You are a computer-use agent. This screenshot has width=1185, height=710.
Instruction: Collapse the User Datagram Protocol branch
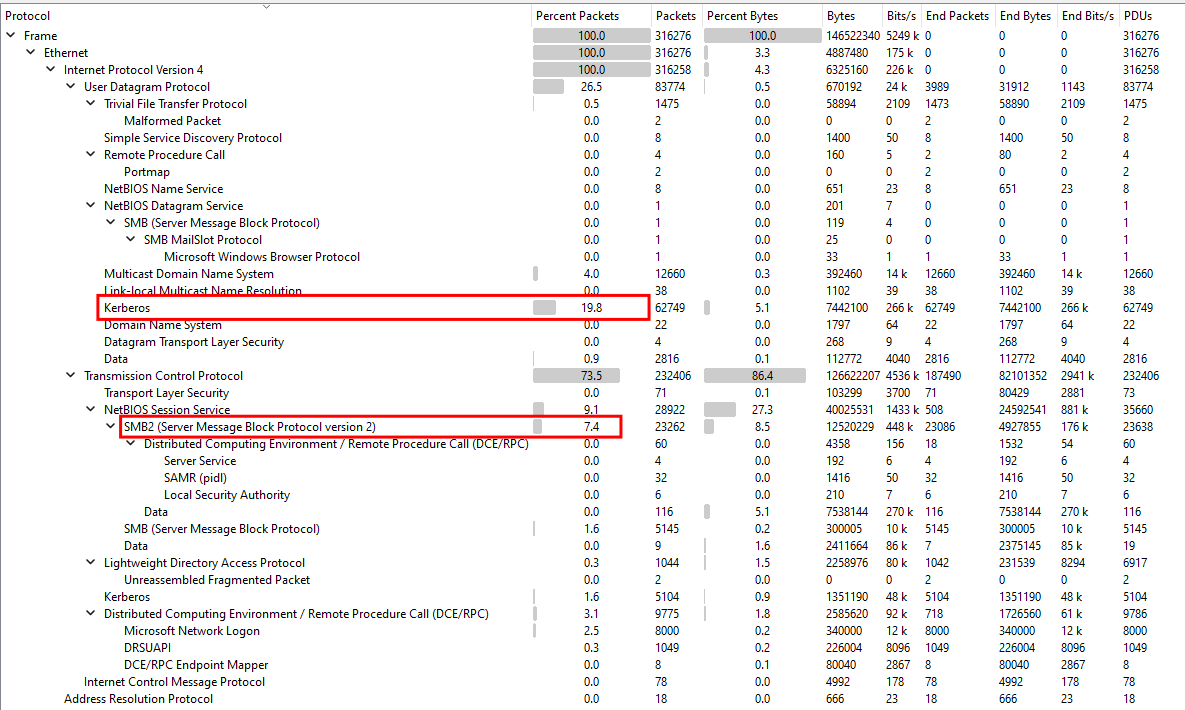click(71, 87)
